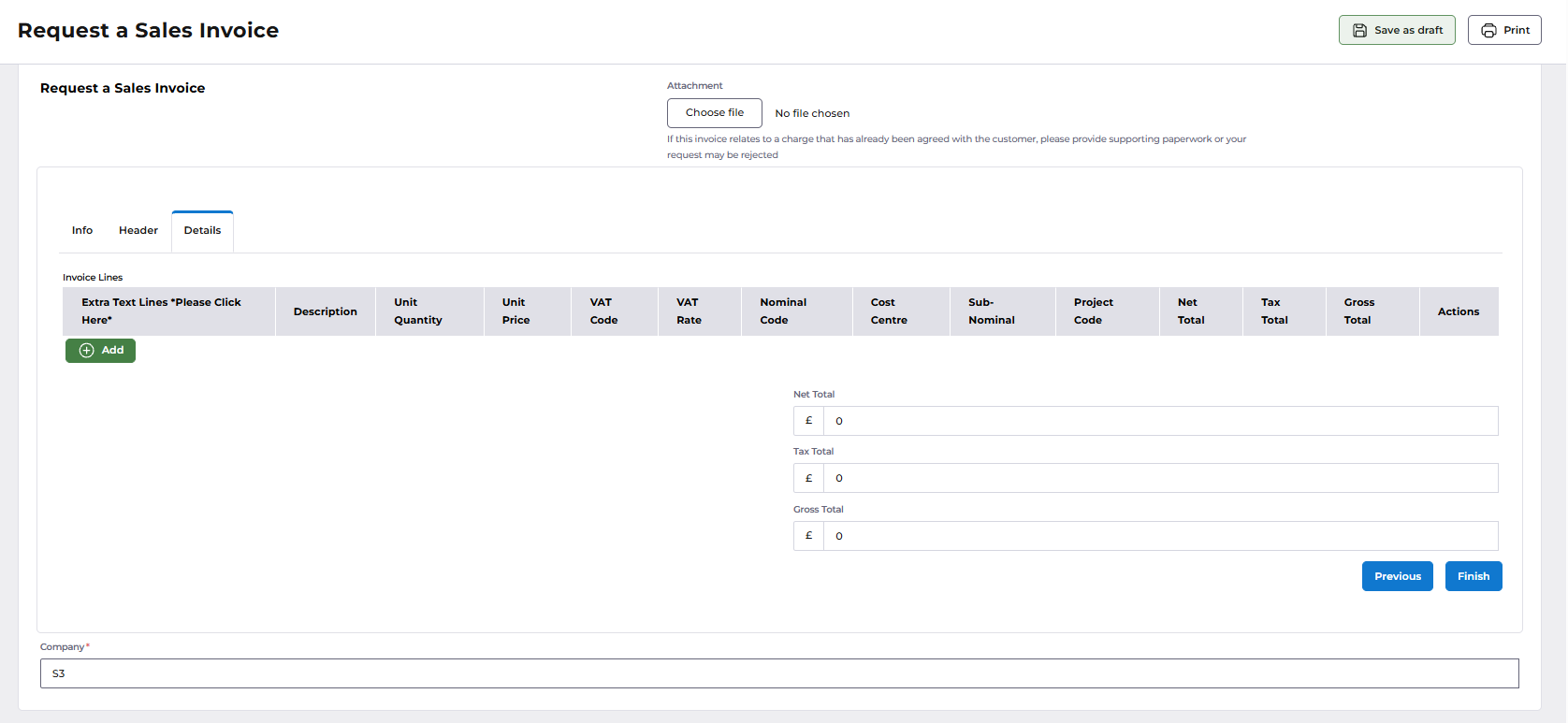Image resolution: width=1568 pixels, height=723 pixels.
Task: Click the Actions column header
Action: coord(1459,311)
